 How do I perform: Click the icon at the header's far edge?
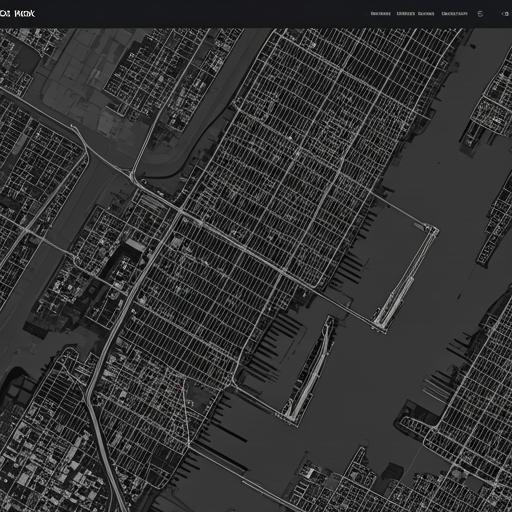[505, 14]
